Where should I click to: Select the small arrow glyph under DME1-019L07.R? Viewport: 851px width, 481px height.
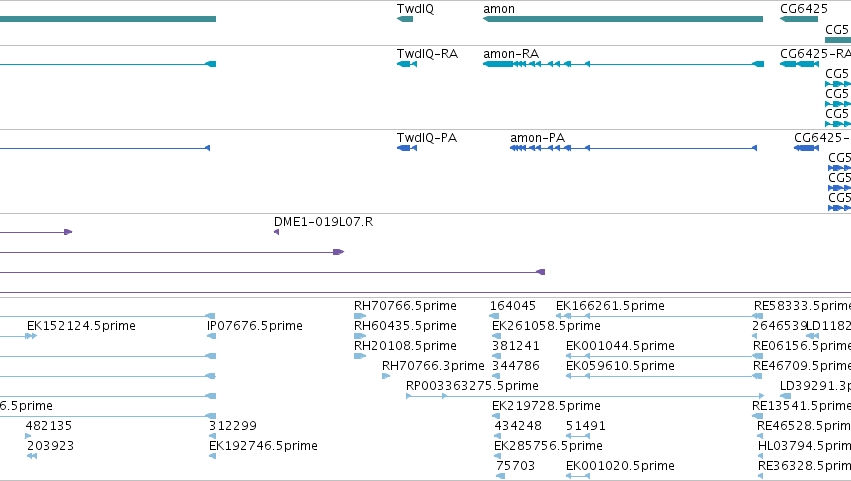276,232
